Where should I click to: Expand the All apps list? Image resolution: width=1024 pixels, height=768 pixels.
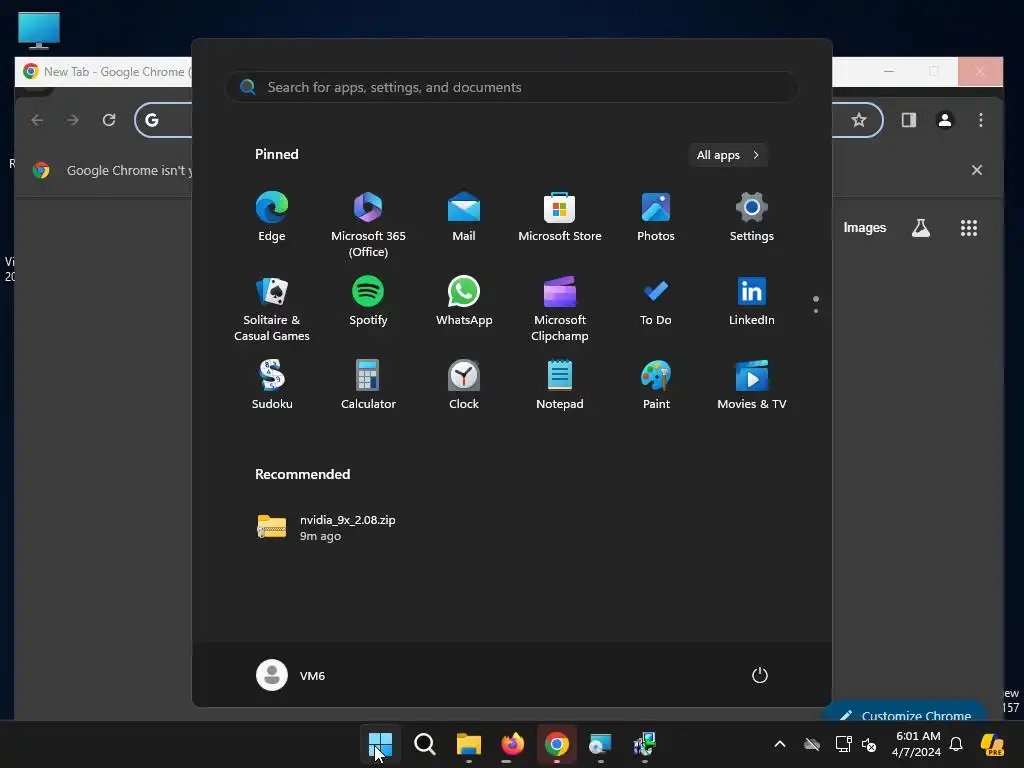point(728,155)
